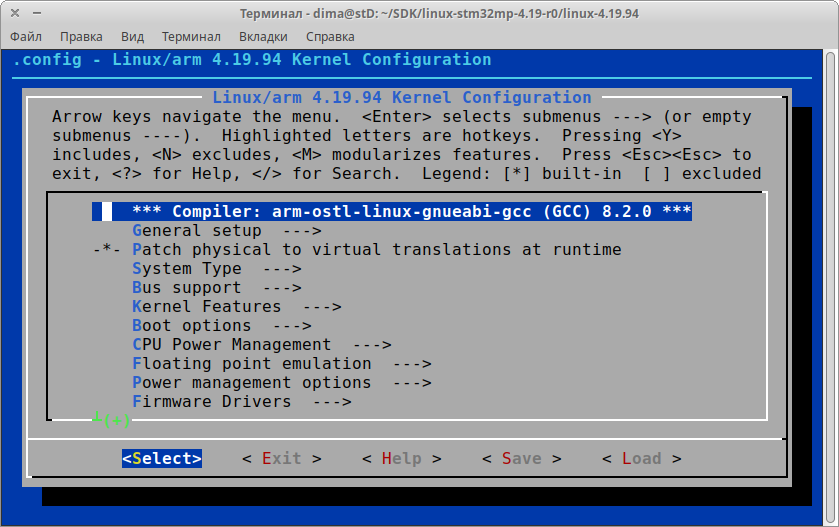Open Floating point emulation submenu
This screenshot has width=839, height=527.
[x=281, y=364]
